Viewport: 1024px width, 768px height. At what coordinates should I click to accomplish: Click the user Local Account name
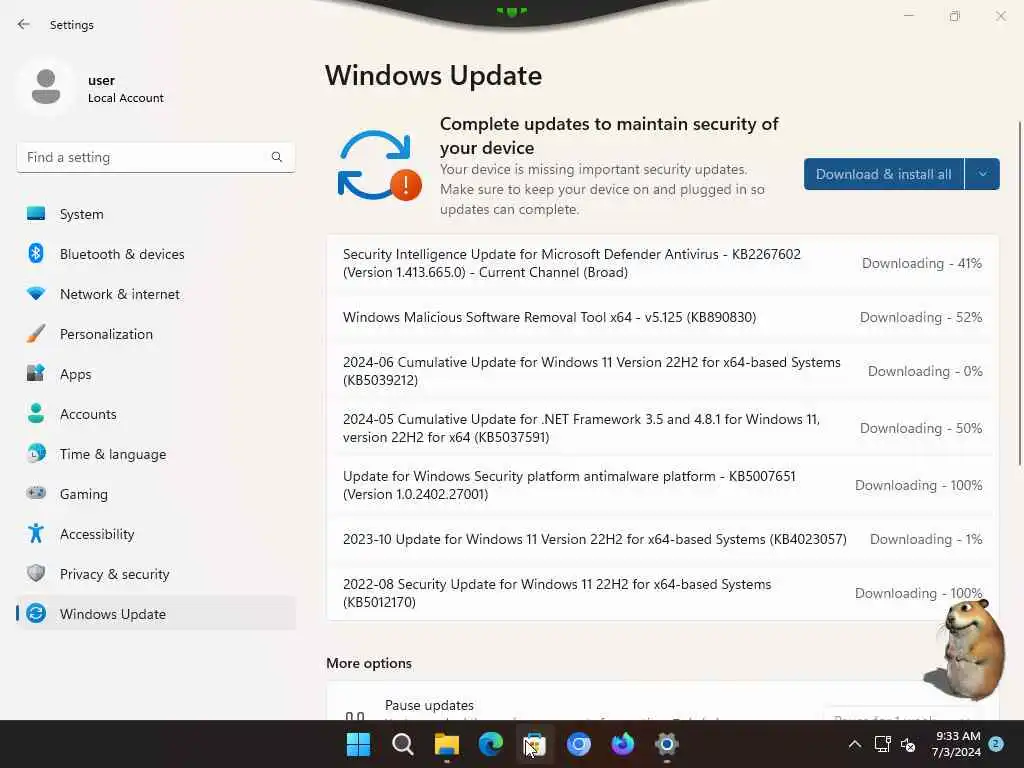click(x=125, y=89)
